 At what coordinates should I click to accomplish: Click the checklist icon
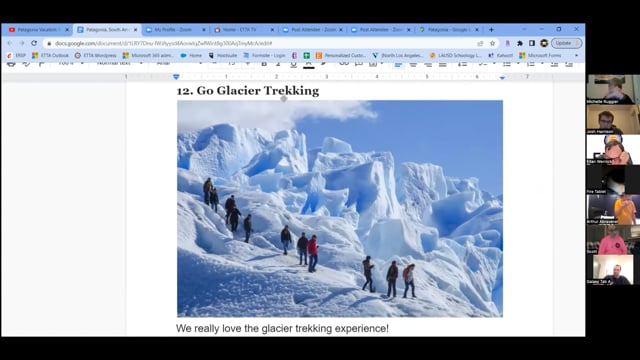[x=483, y=64]
